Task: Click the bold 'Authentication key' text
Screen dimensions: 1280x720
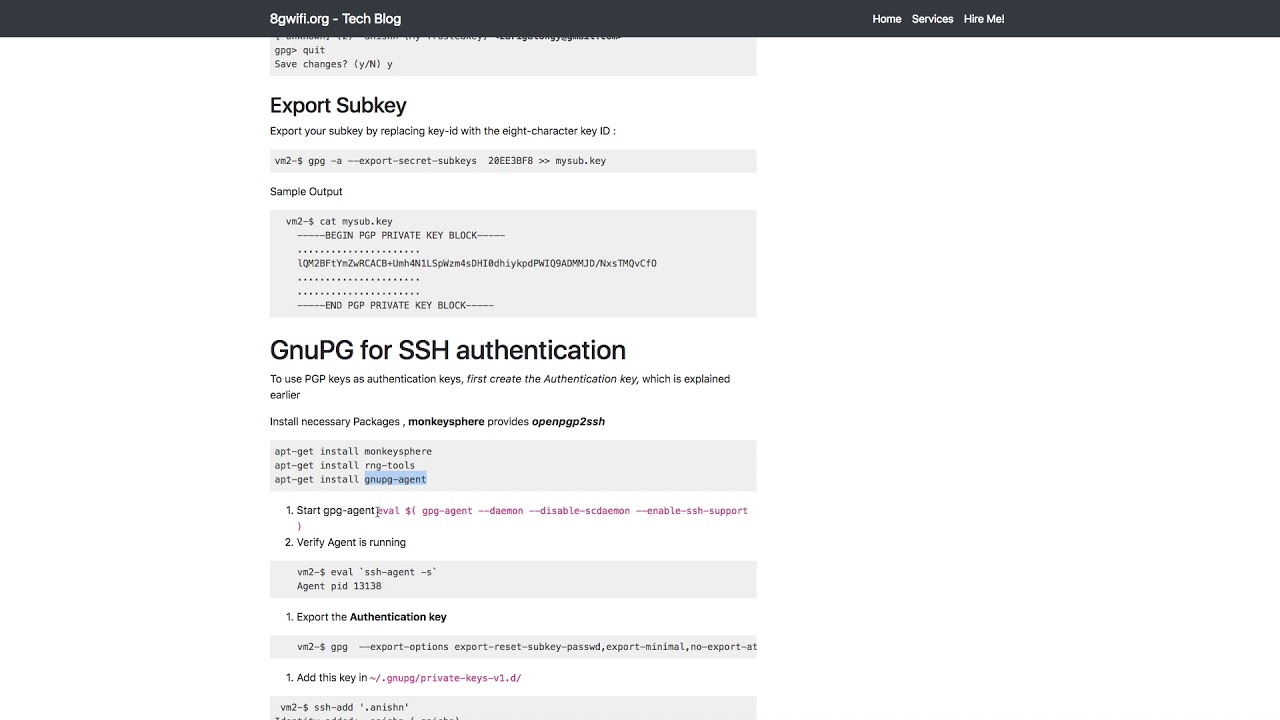Action: click(398, 617)
